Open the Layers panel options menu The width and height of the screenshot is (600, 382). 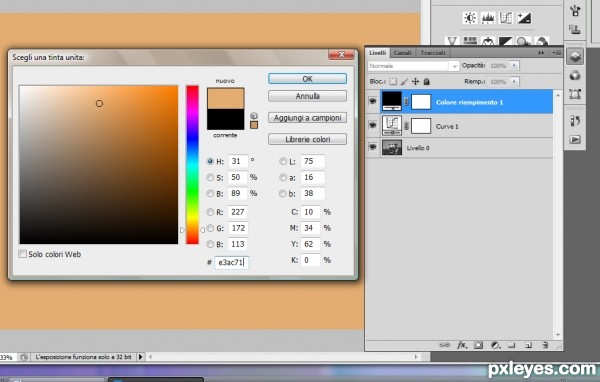(557, 53)
